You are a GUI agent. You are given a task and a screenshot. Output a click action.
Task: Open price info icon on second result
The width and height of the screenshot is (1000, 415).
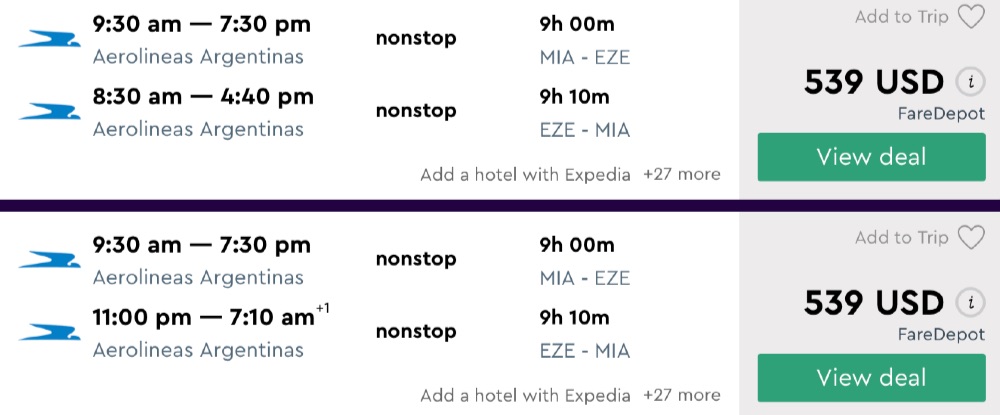[x=966, y=303]
